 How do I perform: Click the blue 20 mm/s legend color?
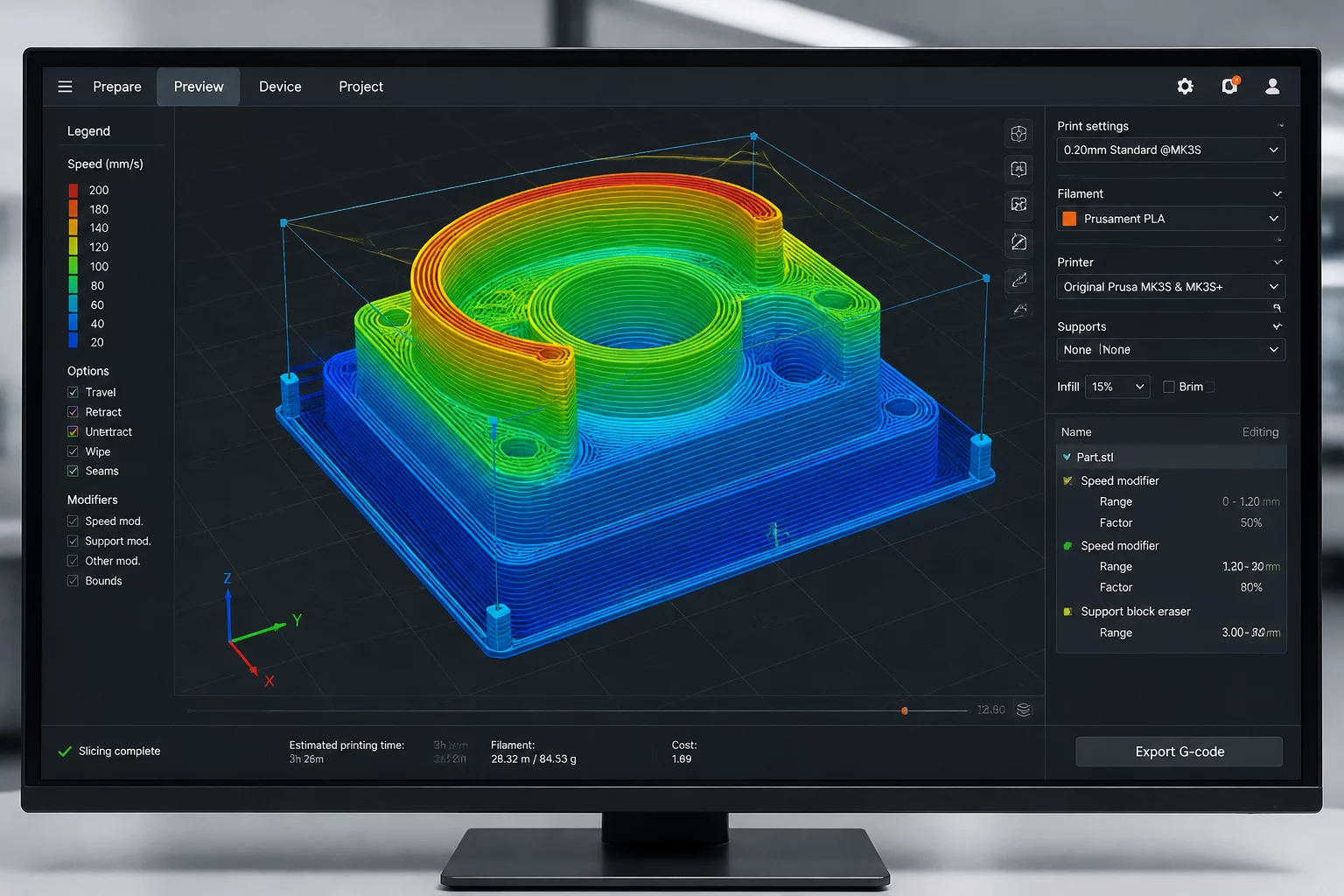73,342
